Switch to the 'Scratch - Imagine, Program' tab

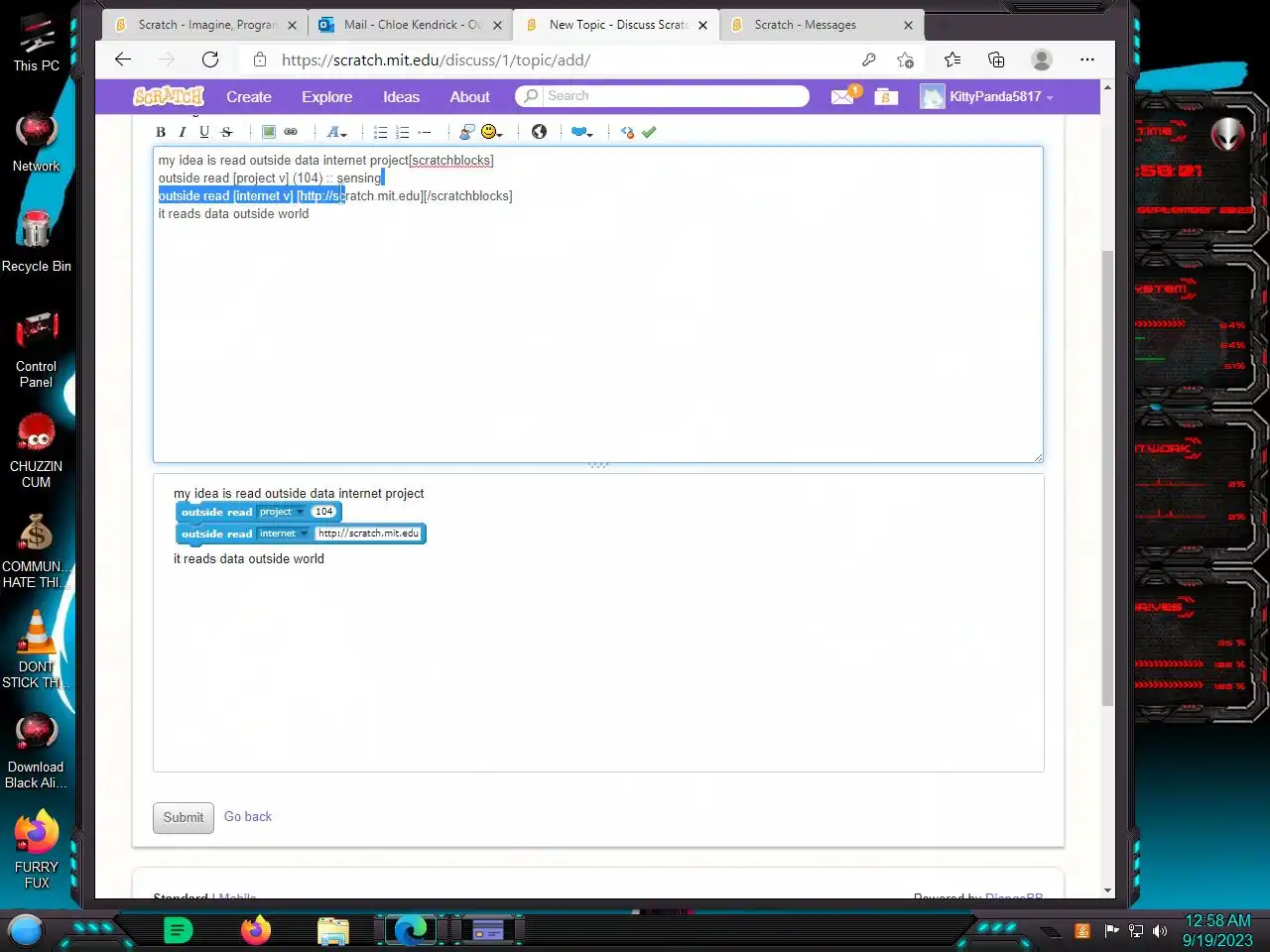click(205, 25)
